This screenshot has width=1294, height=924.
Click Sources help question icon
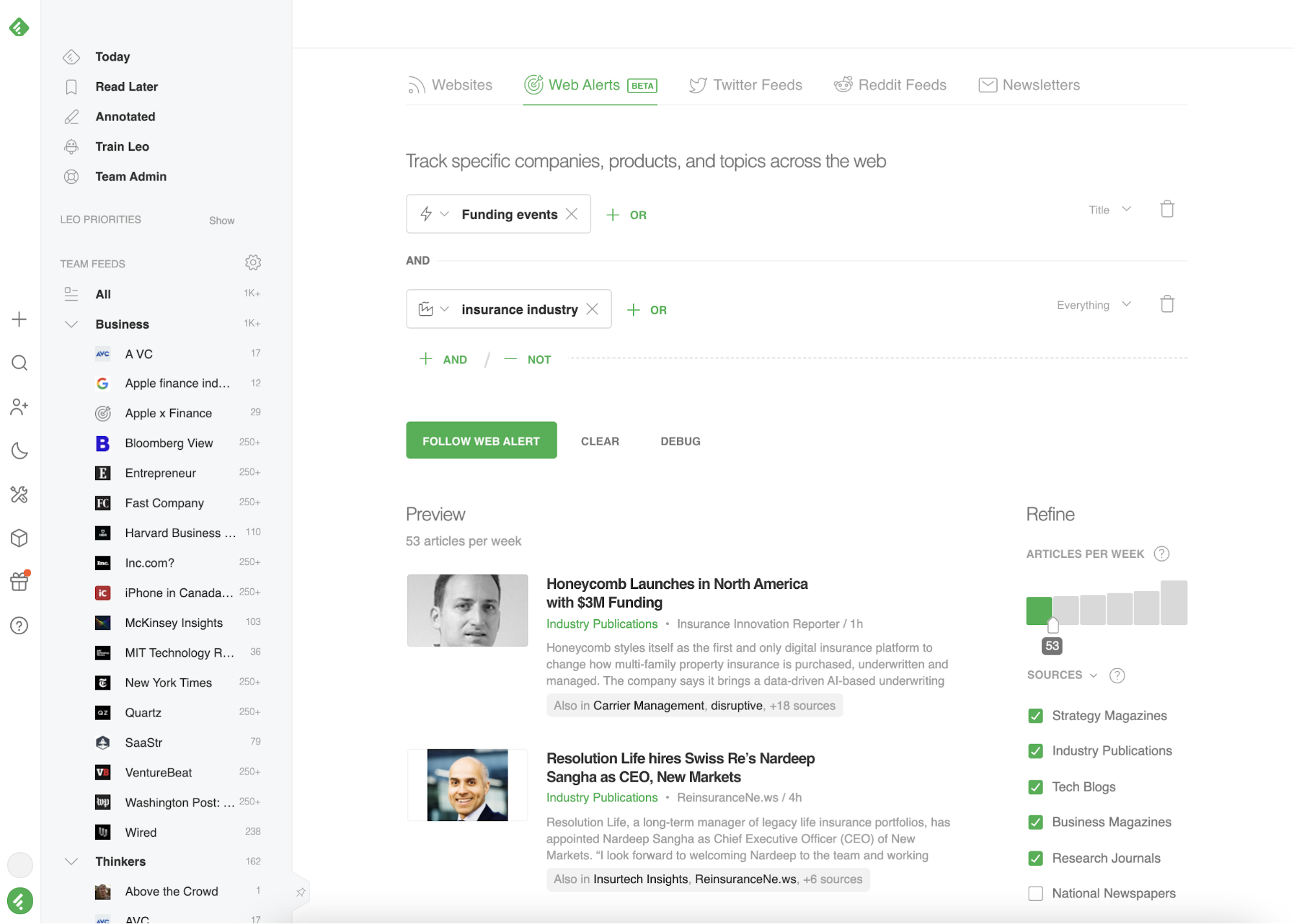[1117, 676]
